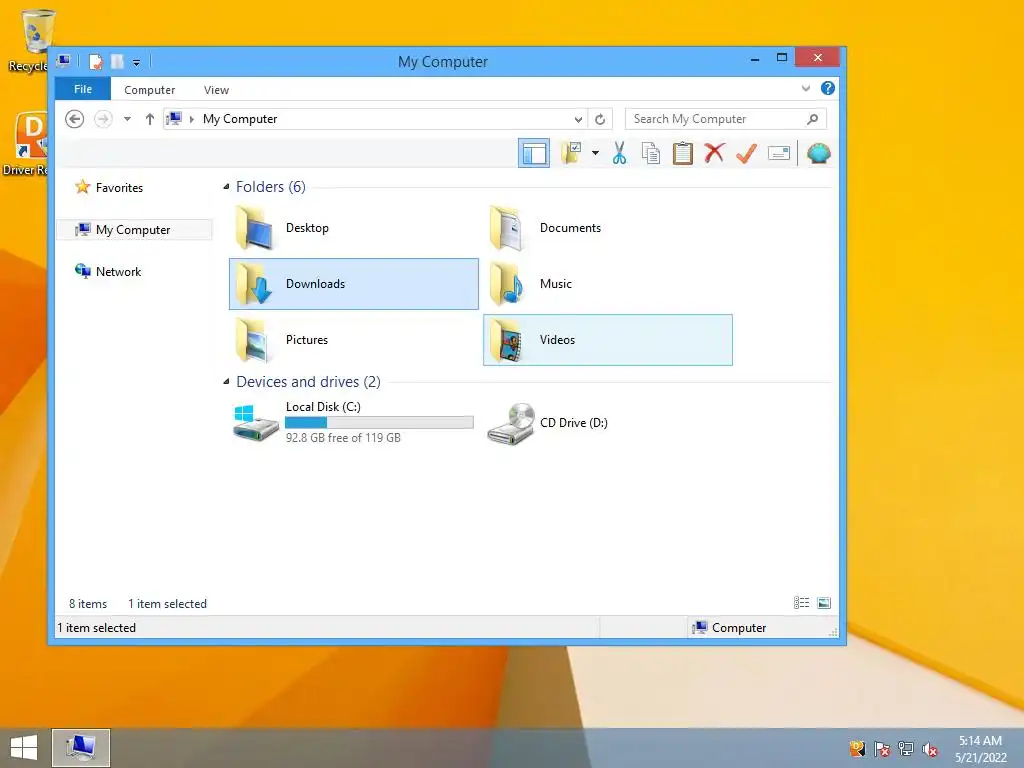The height and width of the screenshot is (768, 1024).
Task: Open address bar history dropdown
Action: [578, 119]
